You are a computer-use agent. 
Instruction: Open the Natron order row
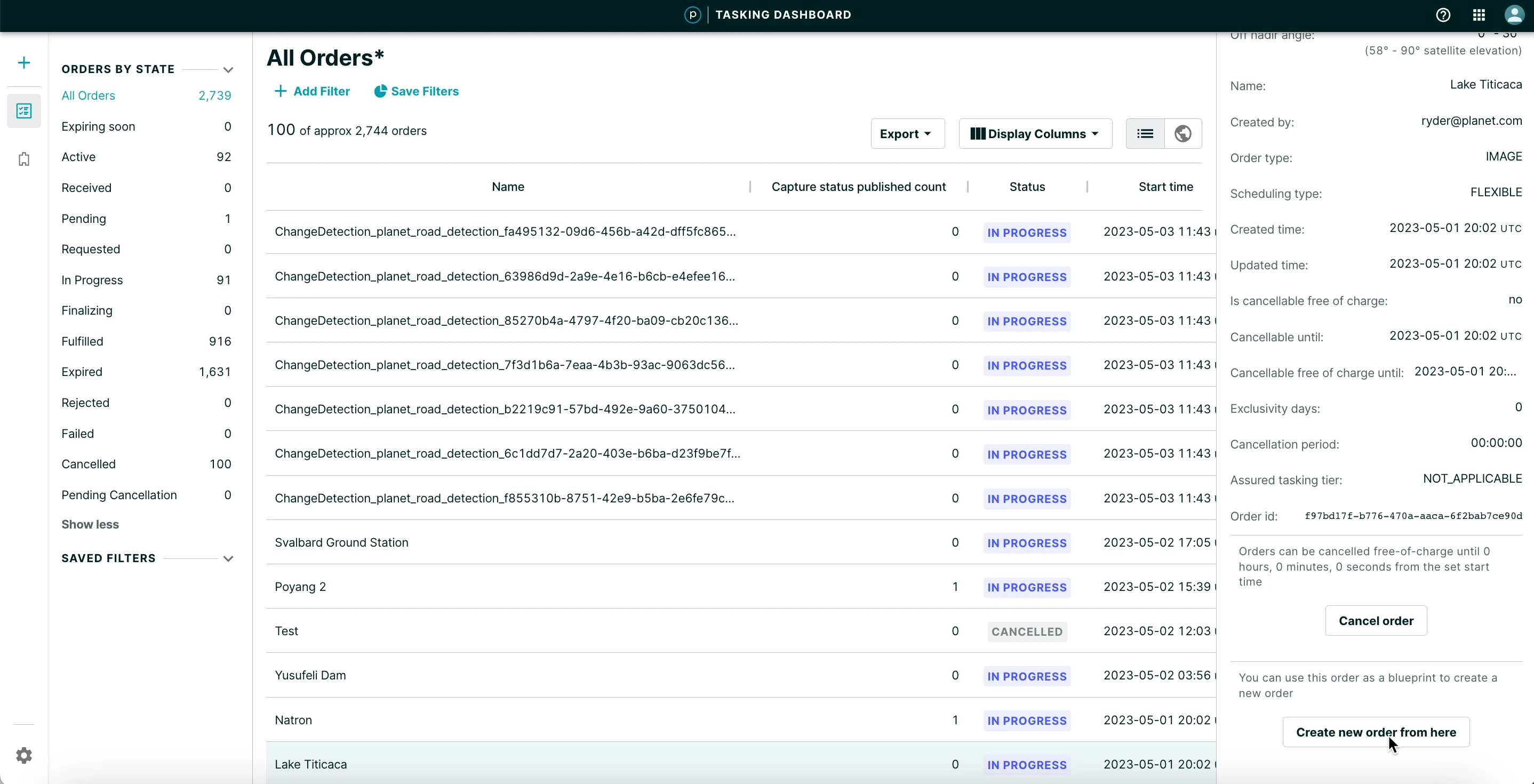coord(741,719)
